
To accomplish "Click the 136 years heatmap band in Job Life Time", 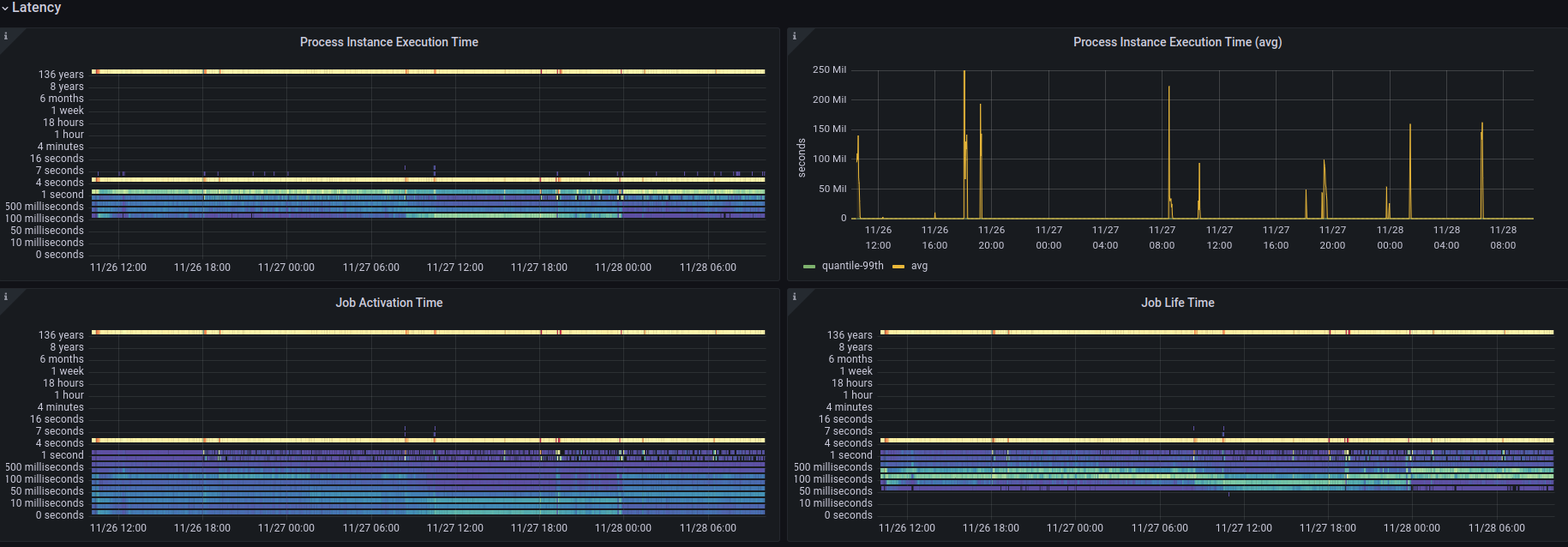I will coord(1217,332).
